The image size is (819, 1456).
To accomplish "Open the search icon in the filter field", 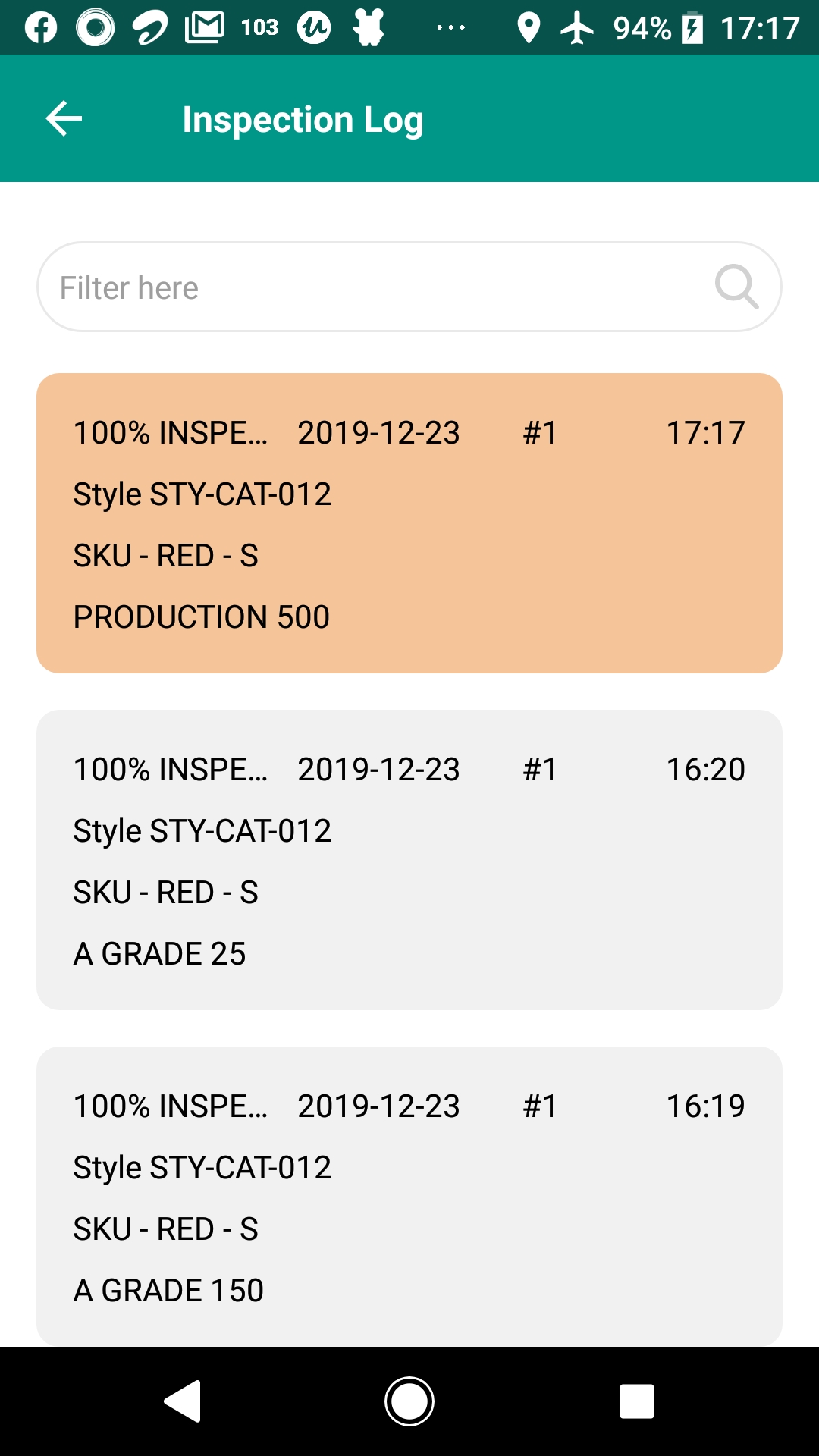I will coord(737,287).
